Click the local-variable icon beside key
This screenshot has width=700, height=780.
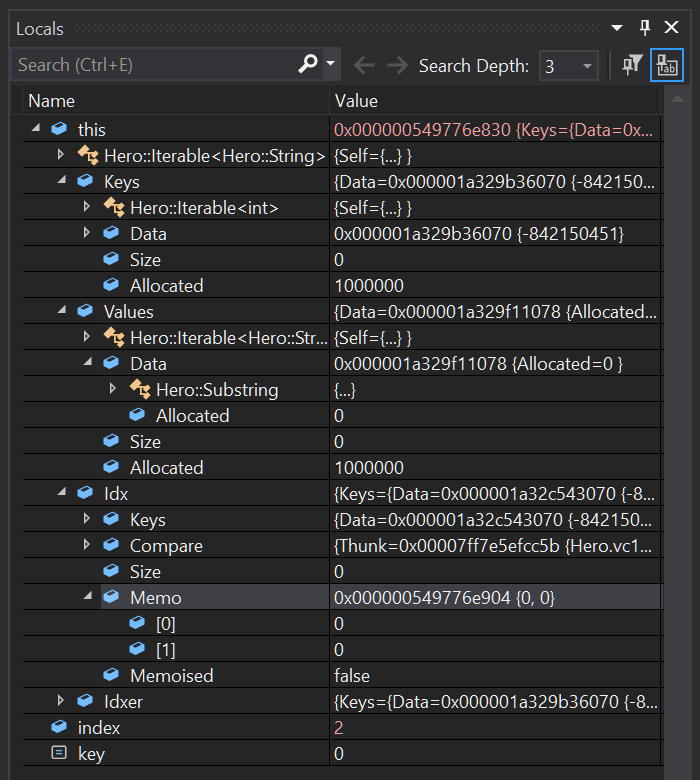[59, 753]
